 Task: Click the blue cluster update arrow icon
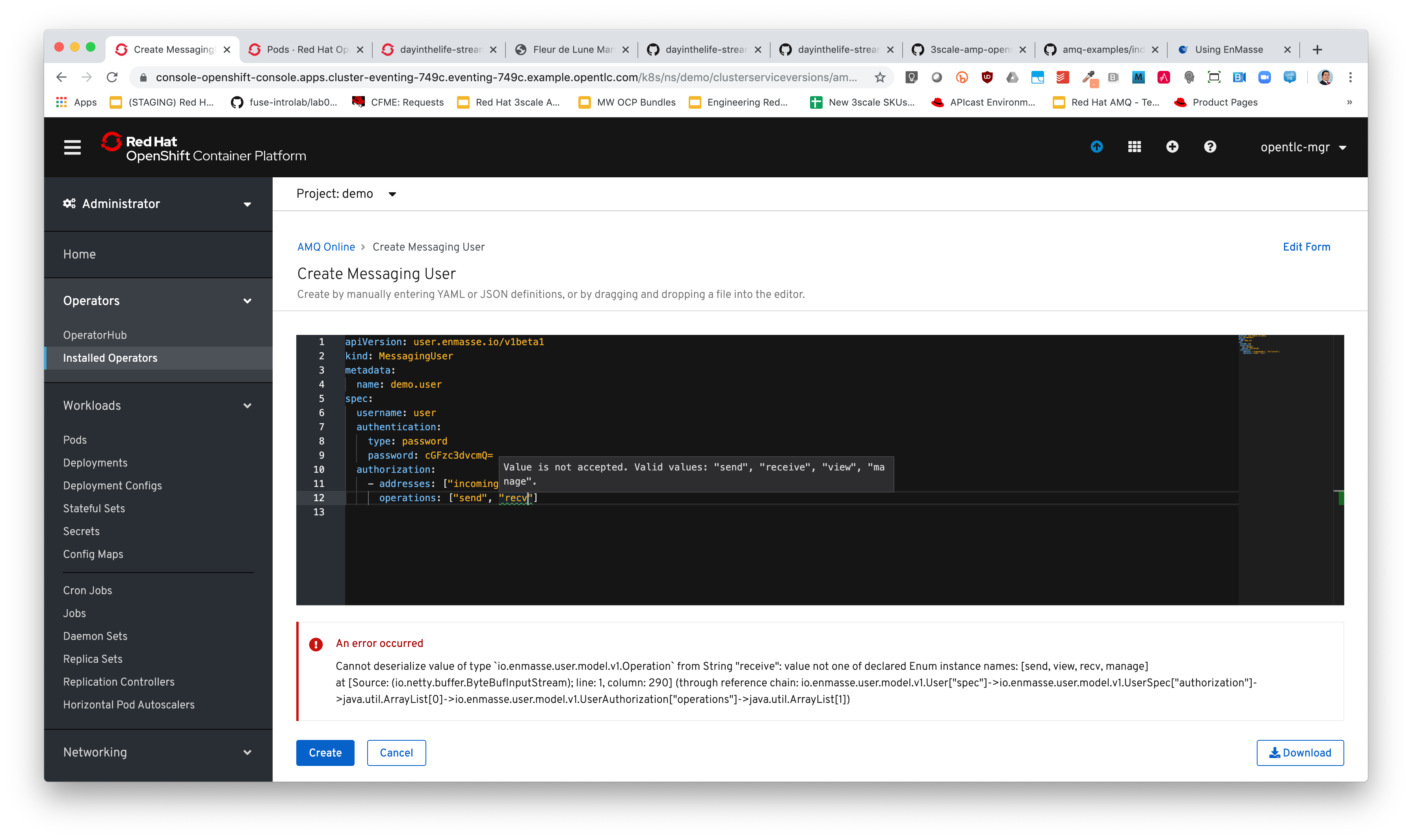[1096, 147]
